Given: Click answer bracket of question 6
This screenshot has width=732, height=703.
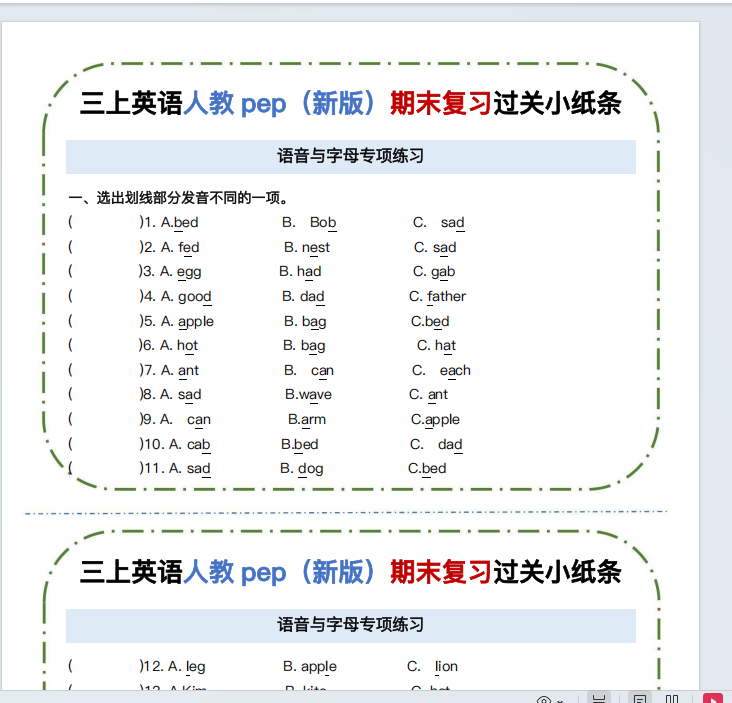Looking at the screenshot, I should click(x=106, y=345).
